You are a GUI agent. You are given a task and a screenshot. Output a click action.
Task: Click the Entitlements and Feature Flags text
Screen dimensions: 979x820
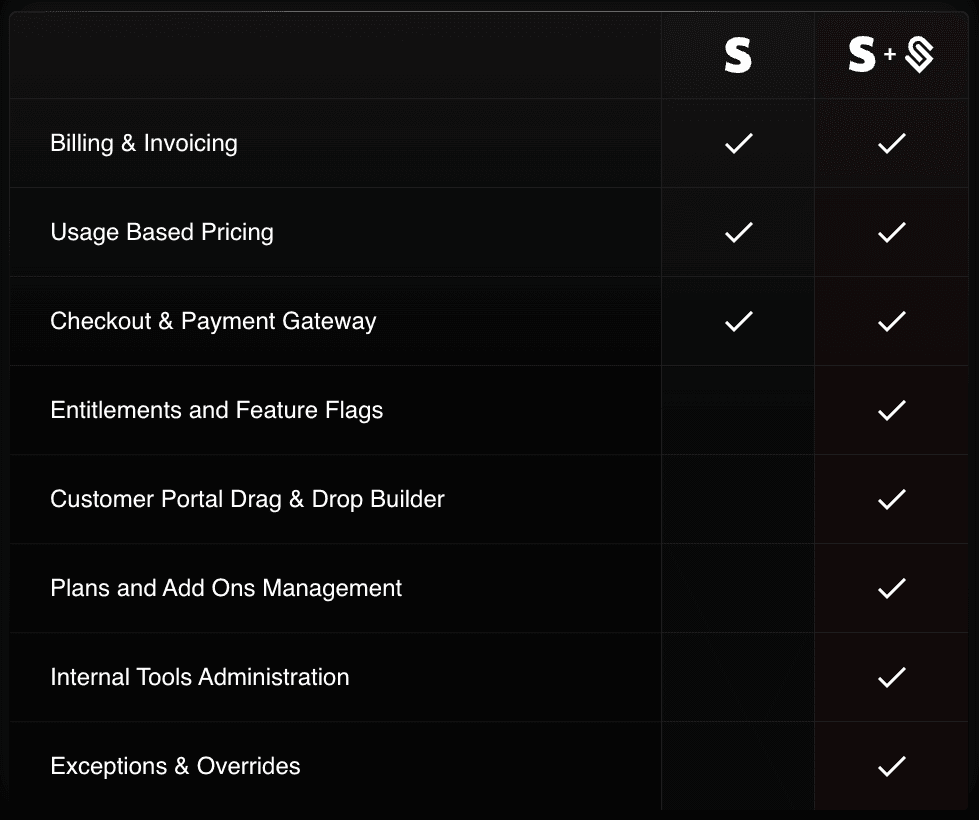(x=217, y=410)
